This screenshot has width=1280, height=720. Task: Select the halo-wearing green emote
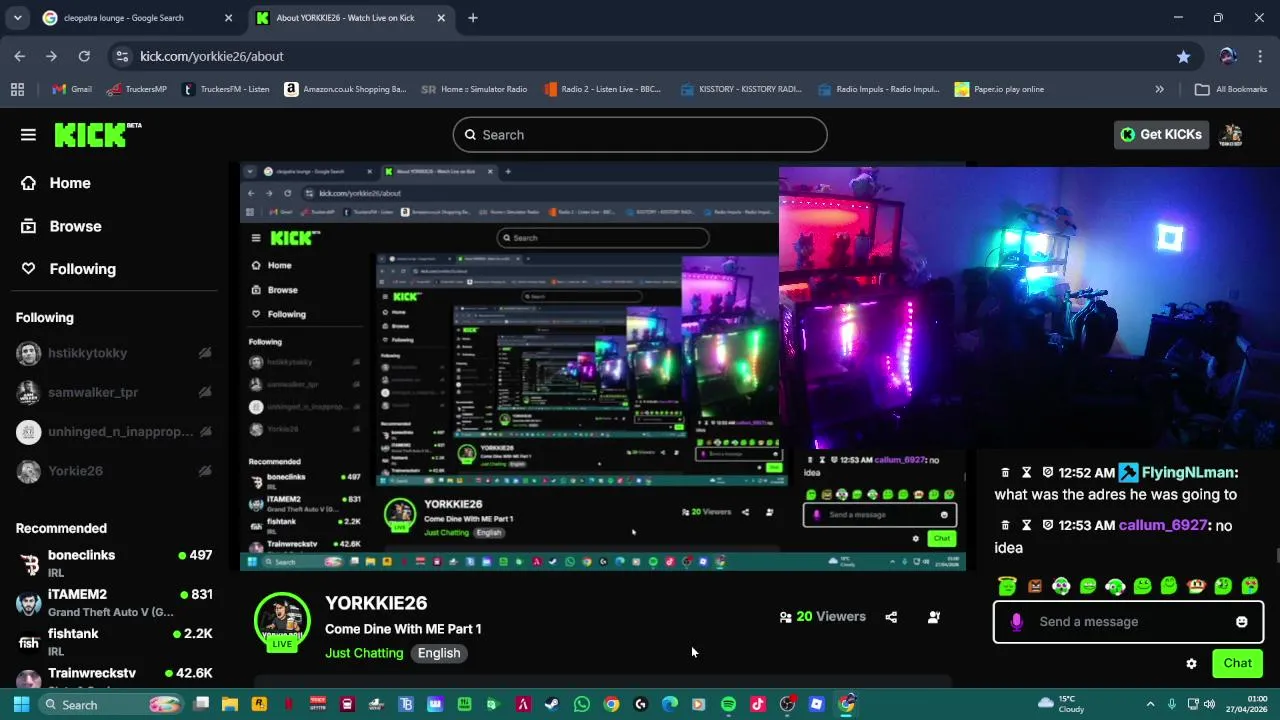click(x=1007, y=586)
